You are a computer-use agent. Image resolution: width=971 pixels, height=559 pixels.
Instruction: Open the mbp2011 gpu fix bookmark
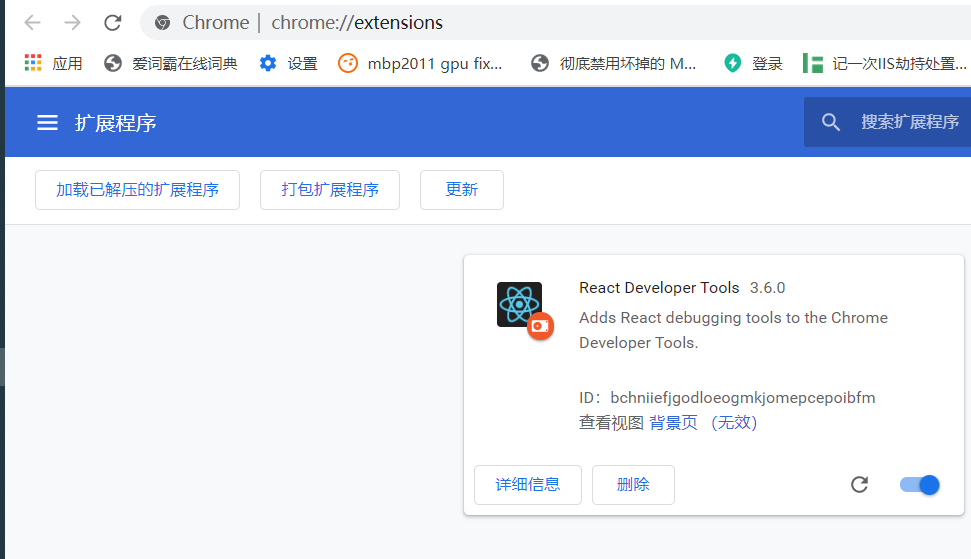click(x=420, y=63)
